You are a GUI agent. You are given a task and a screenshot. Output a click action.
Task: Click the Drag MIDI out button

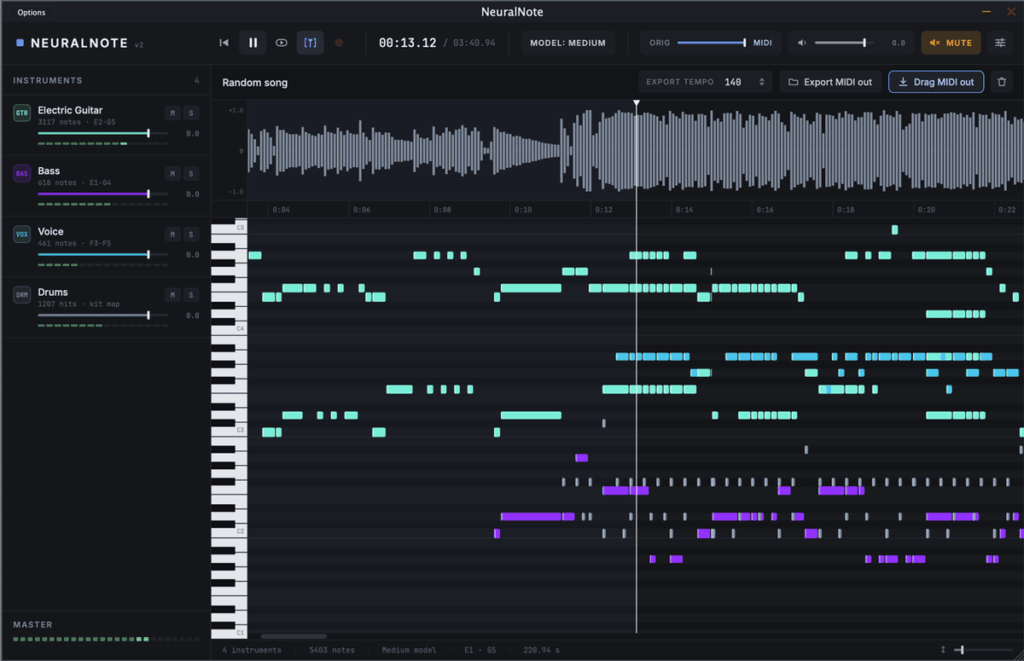click(936, 82)
